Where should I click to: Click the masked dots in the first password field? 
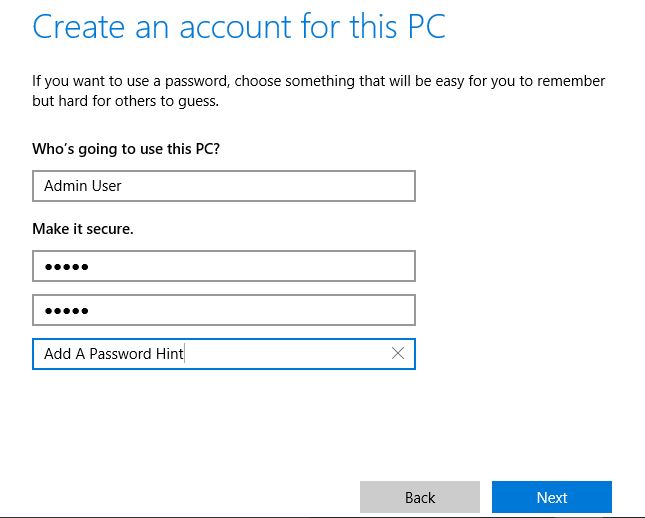pos(66,267)
